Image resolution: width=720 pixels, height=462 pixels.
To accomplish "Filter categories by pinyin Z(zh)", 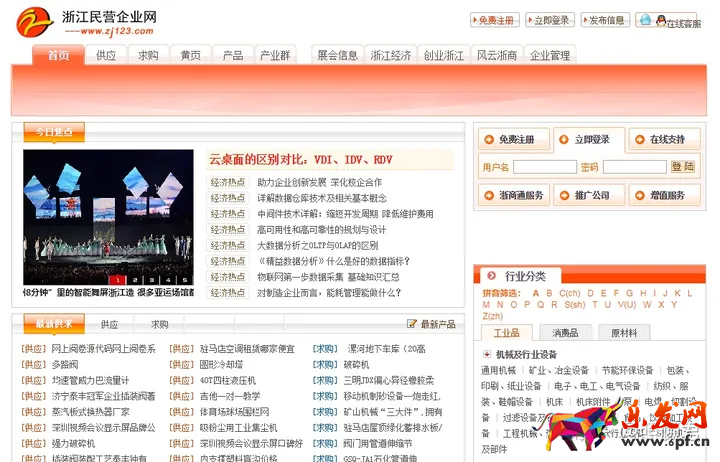I will 493,316.
